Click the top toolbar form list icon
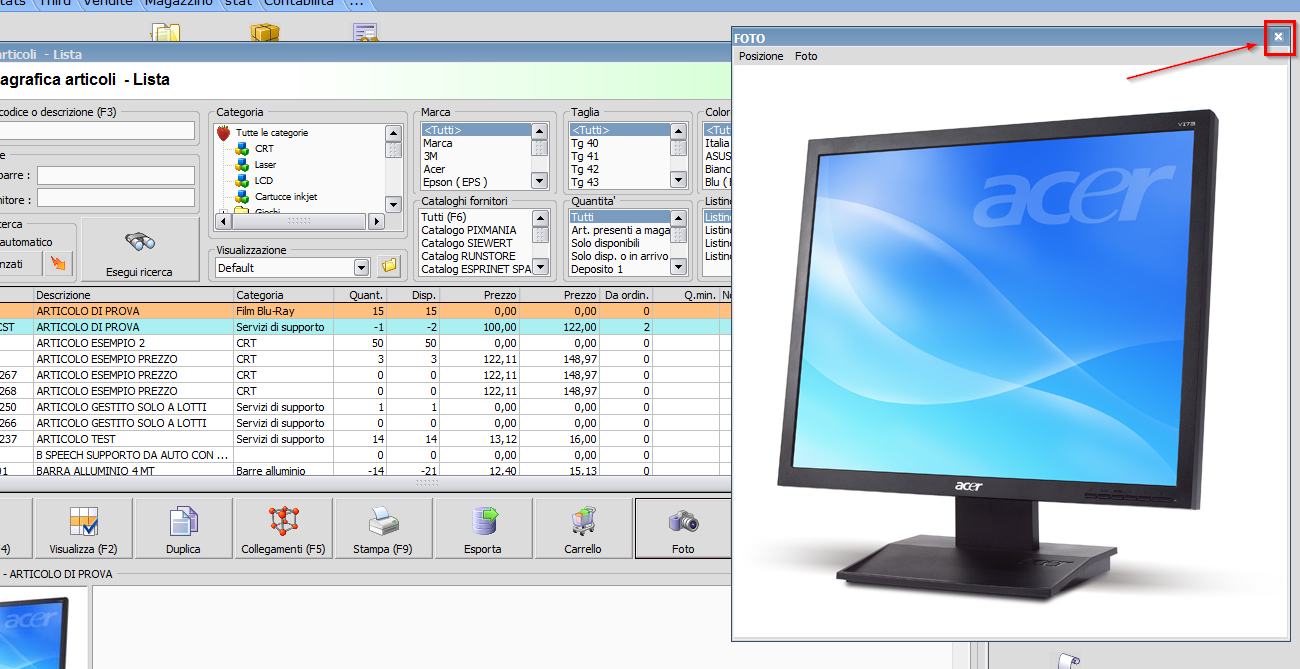 365,32
